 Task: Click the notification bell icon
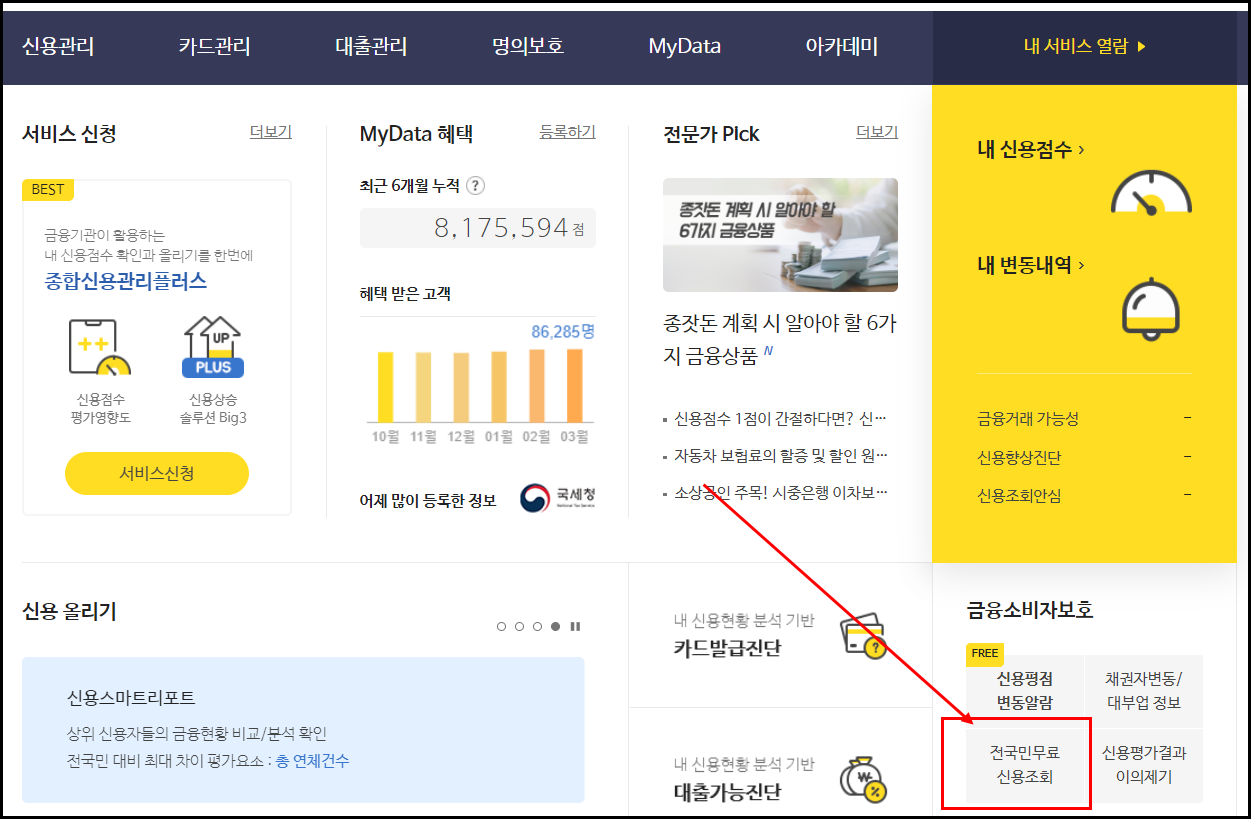point(1152,309)
